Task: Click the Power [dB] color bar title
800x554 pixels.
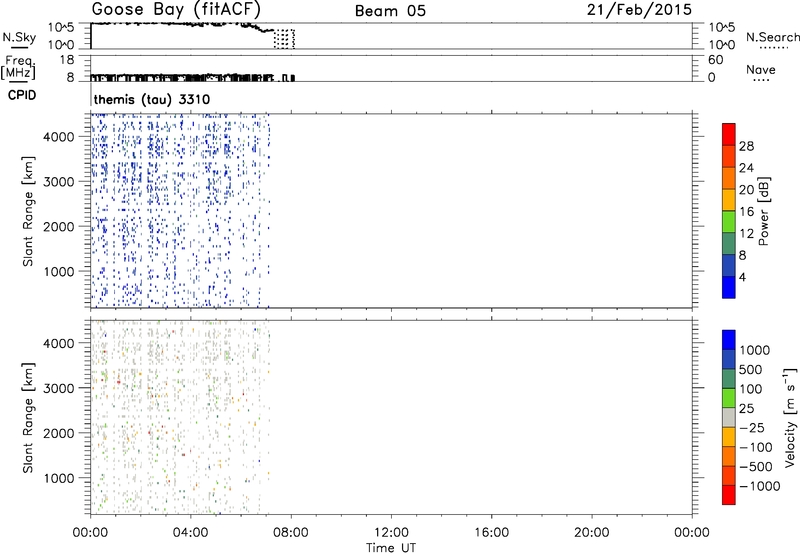Action: pyautogui.click(x=764, y=211)
